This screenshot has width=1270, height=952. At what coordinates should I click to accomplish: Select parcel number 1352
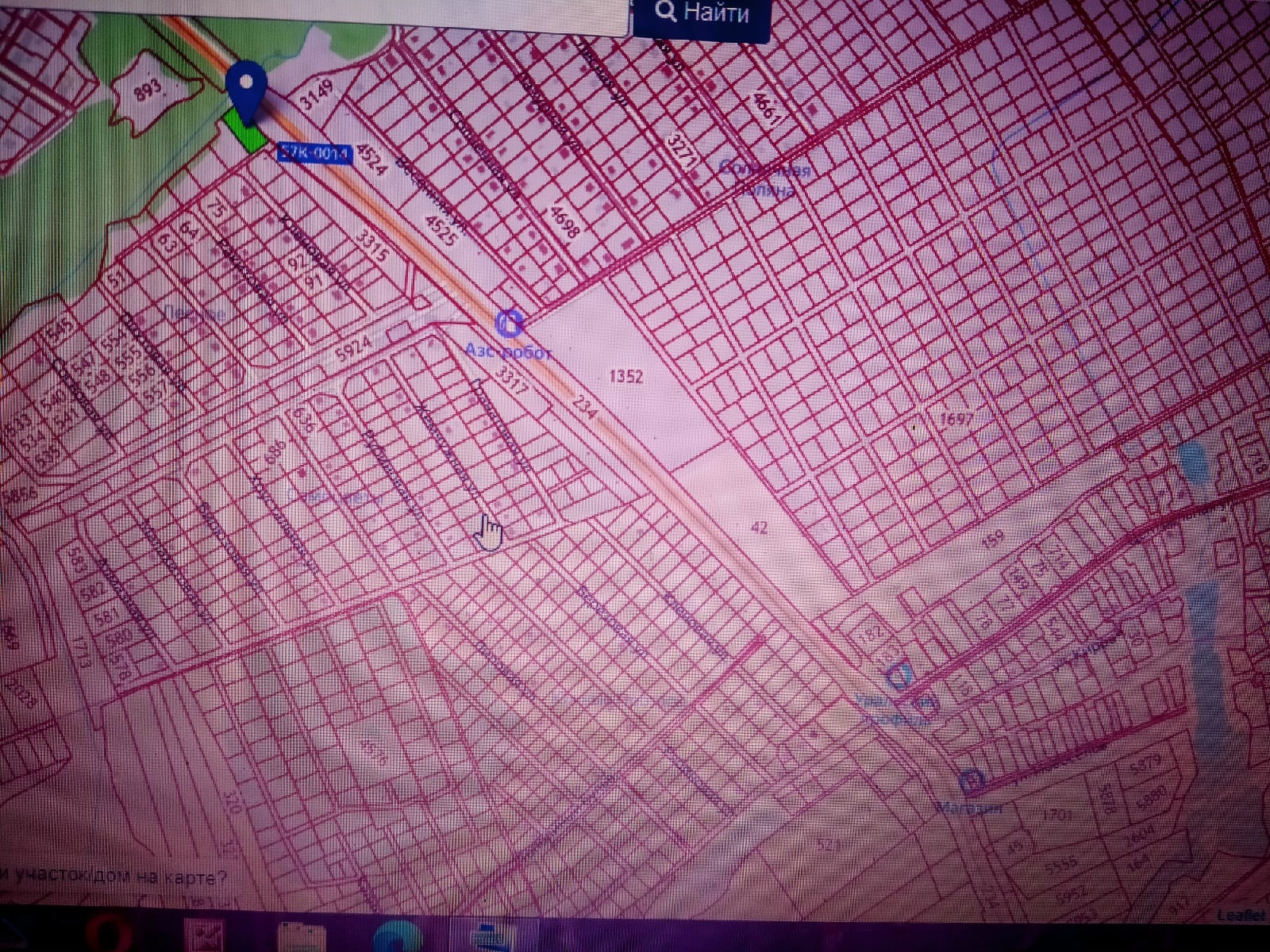[625, 376]
